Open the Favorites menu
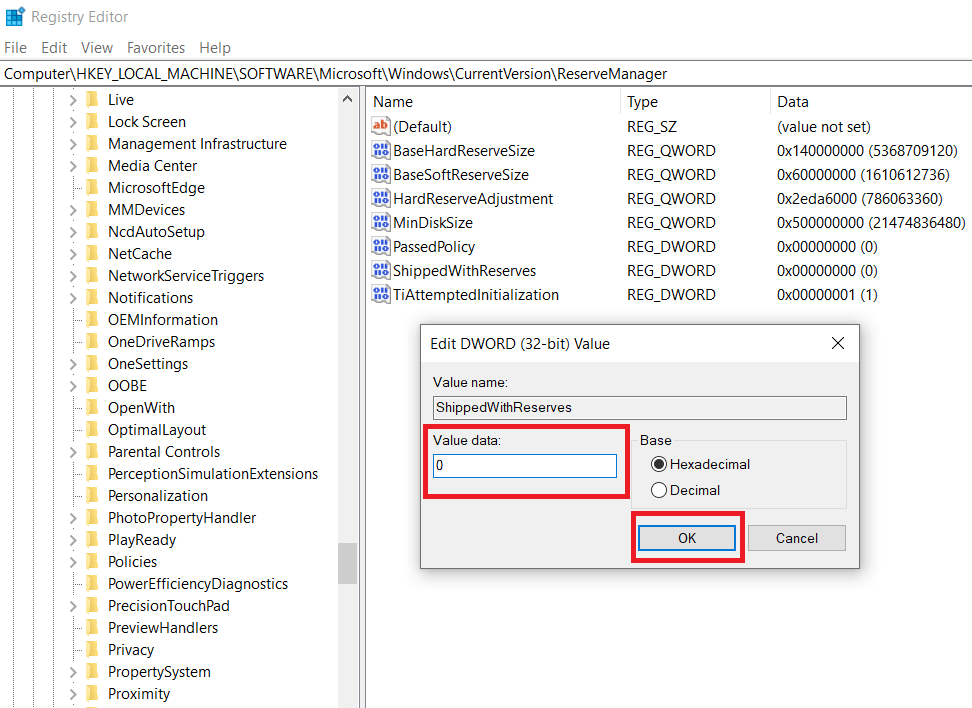 point(156,48)
